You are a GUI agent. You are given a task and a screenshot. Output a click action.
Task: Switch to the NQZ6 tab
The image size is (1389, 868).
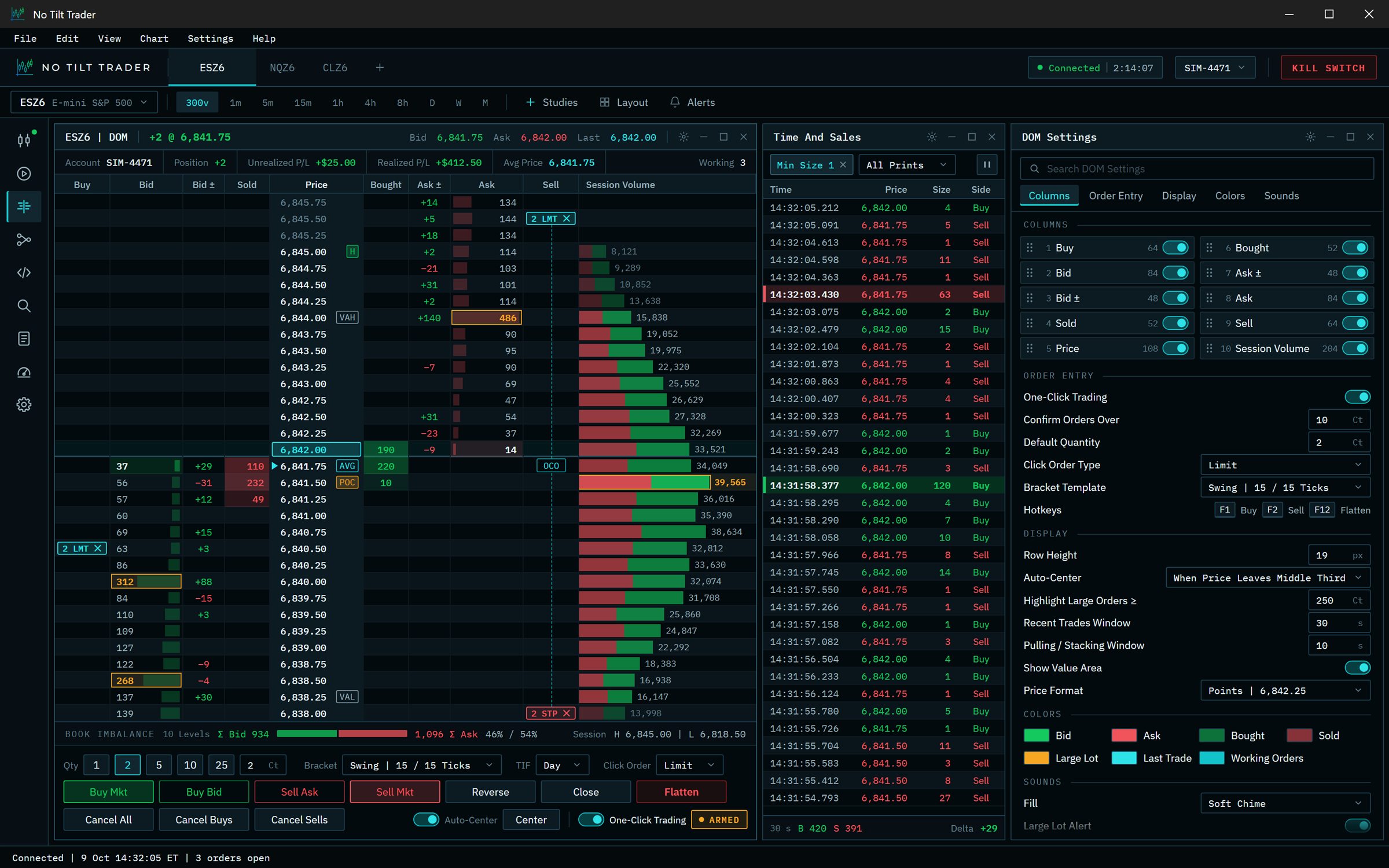282,68
